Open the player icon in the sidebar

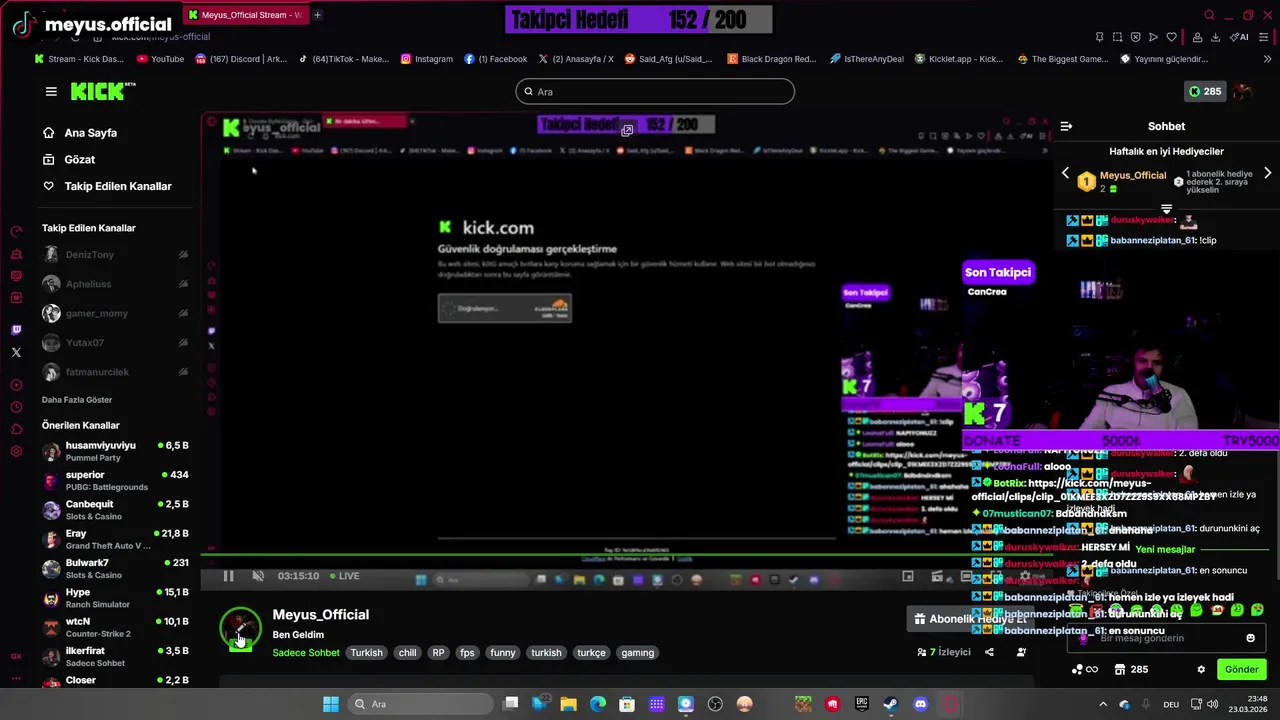point(16,385)
